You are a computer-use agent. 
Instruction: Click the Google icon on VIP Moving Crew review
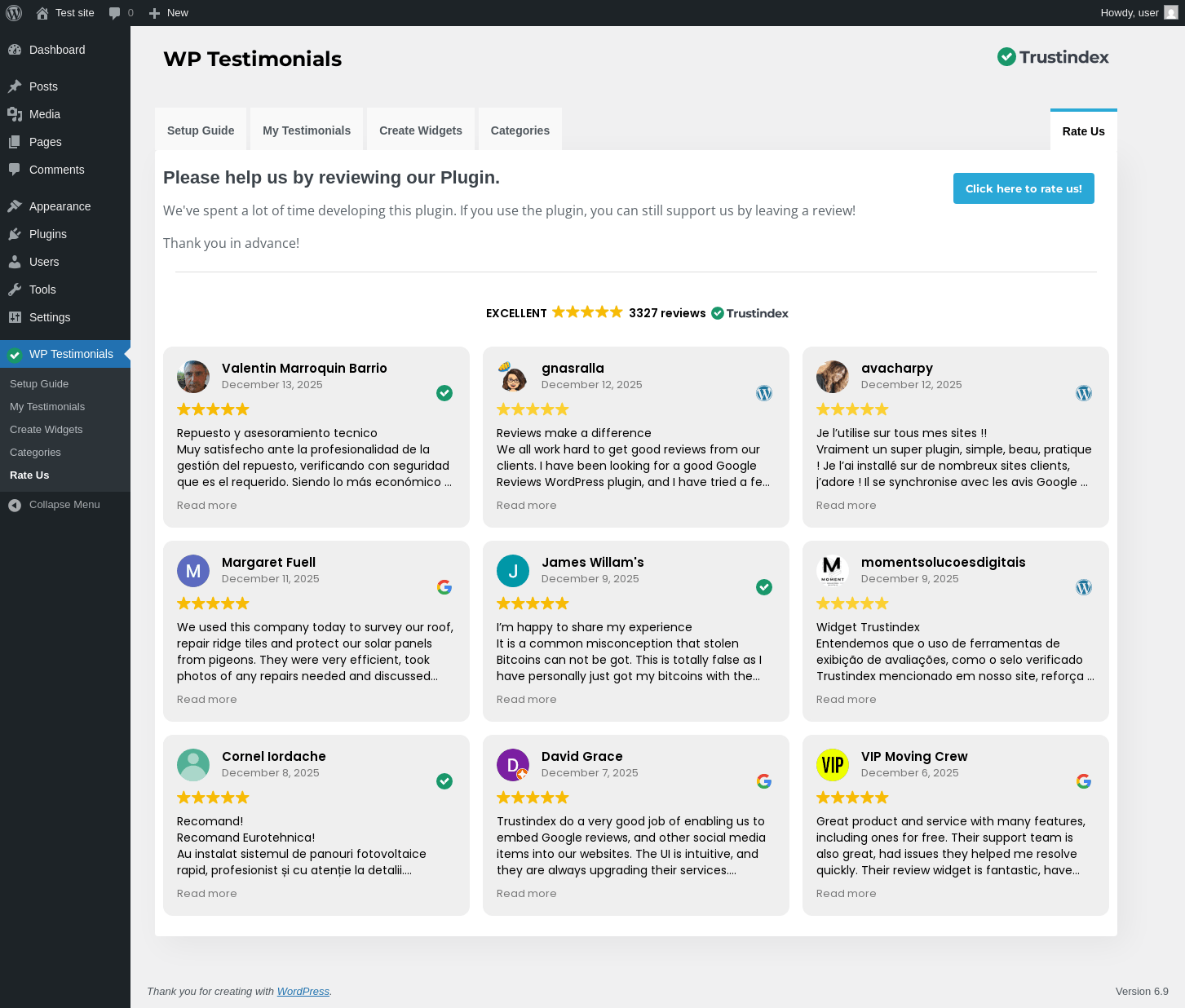click(x=1084, y=781)
